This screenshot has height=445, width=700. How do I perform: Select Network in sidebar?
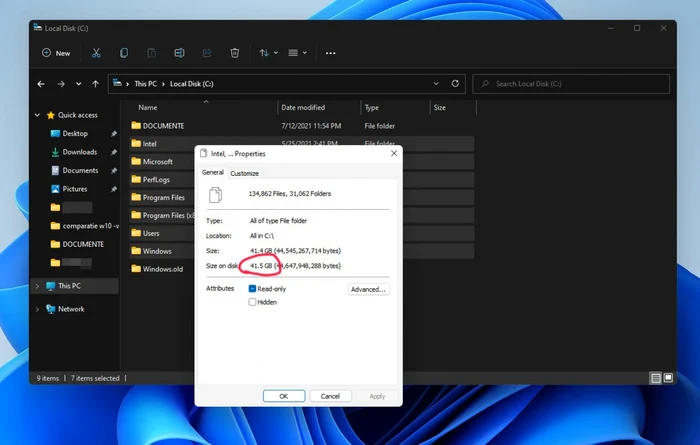tap(71, 309)
